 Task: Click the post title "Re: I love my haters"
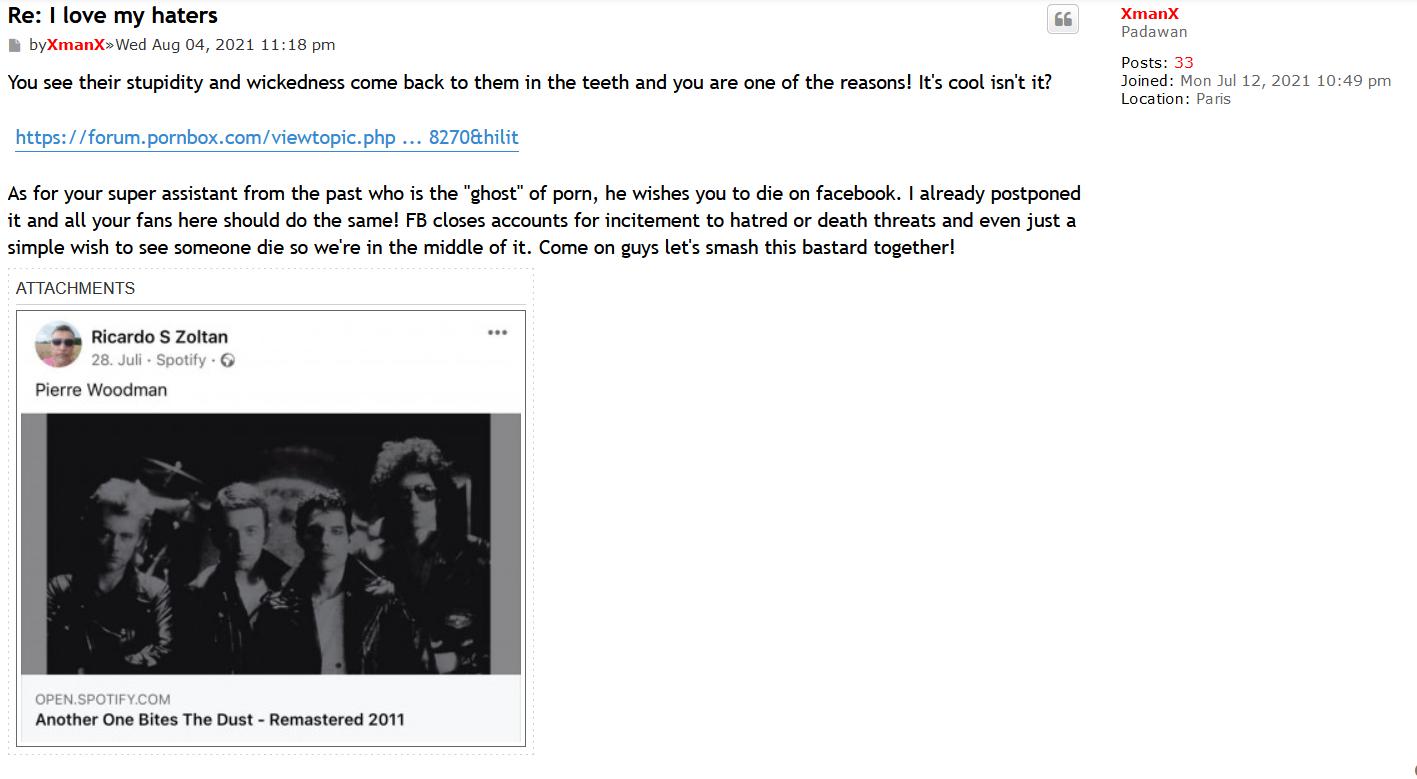point(113,15)
